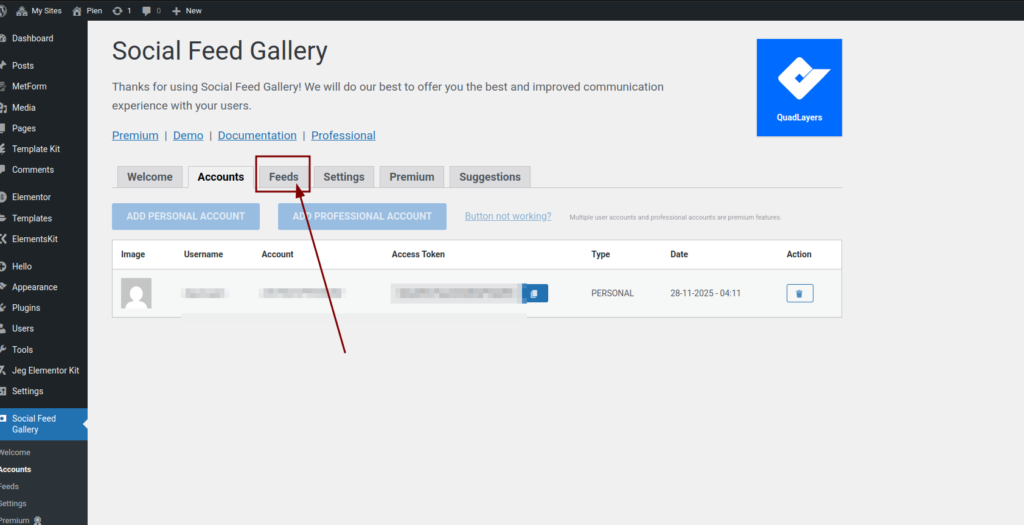Follow the Demo link
1024x525 pixels.
click(188, 135)
